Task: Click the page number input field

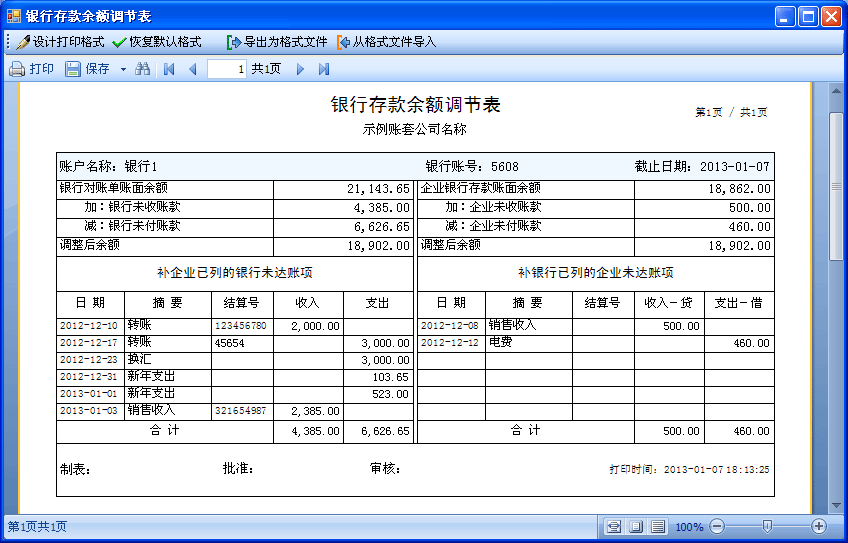Action: (x=227, y=69)
